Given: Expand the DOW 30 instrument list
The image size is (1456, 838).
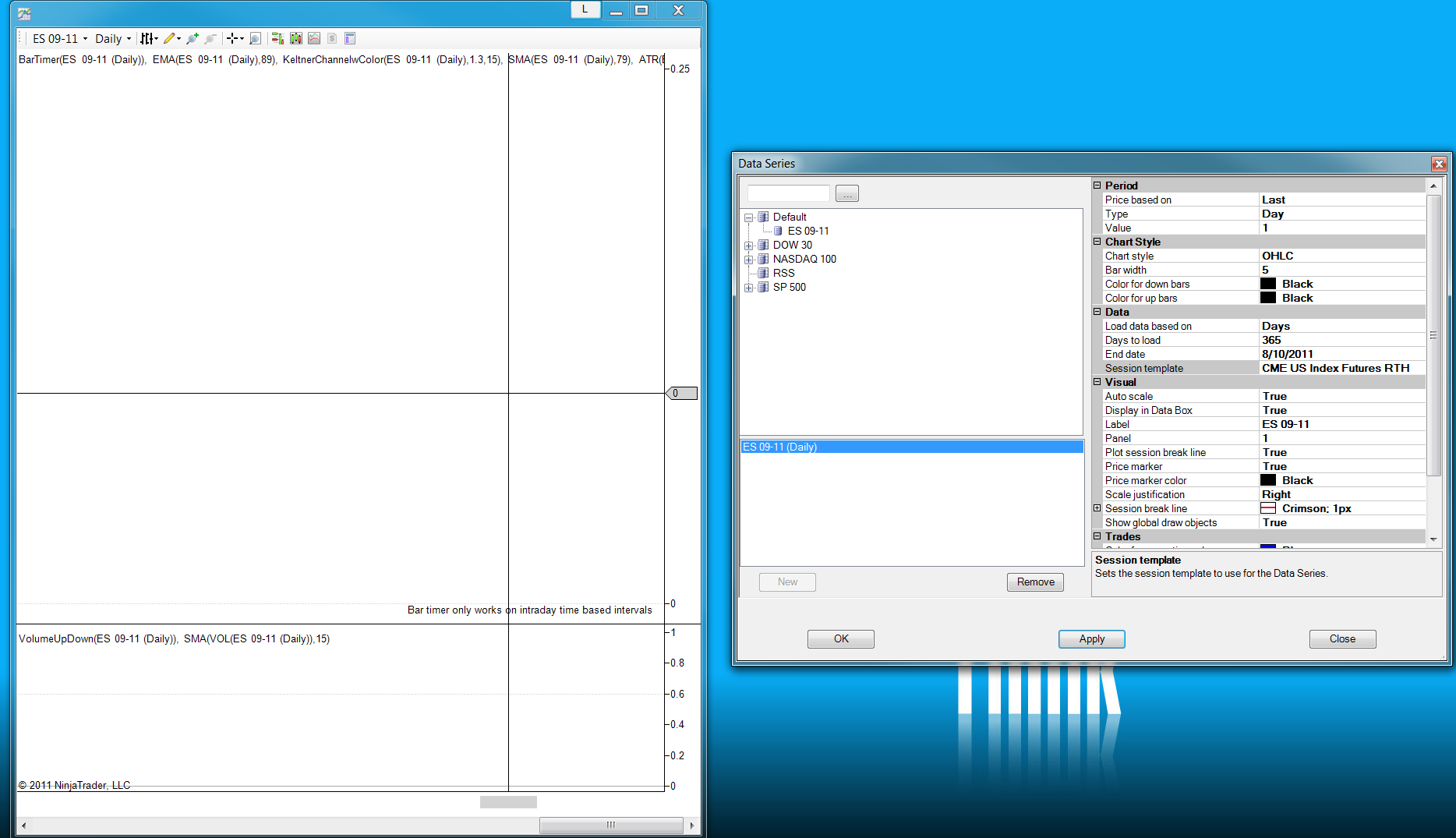Looking at the screenshot, I should click(748, 246).
